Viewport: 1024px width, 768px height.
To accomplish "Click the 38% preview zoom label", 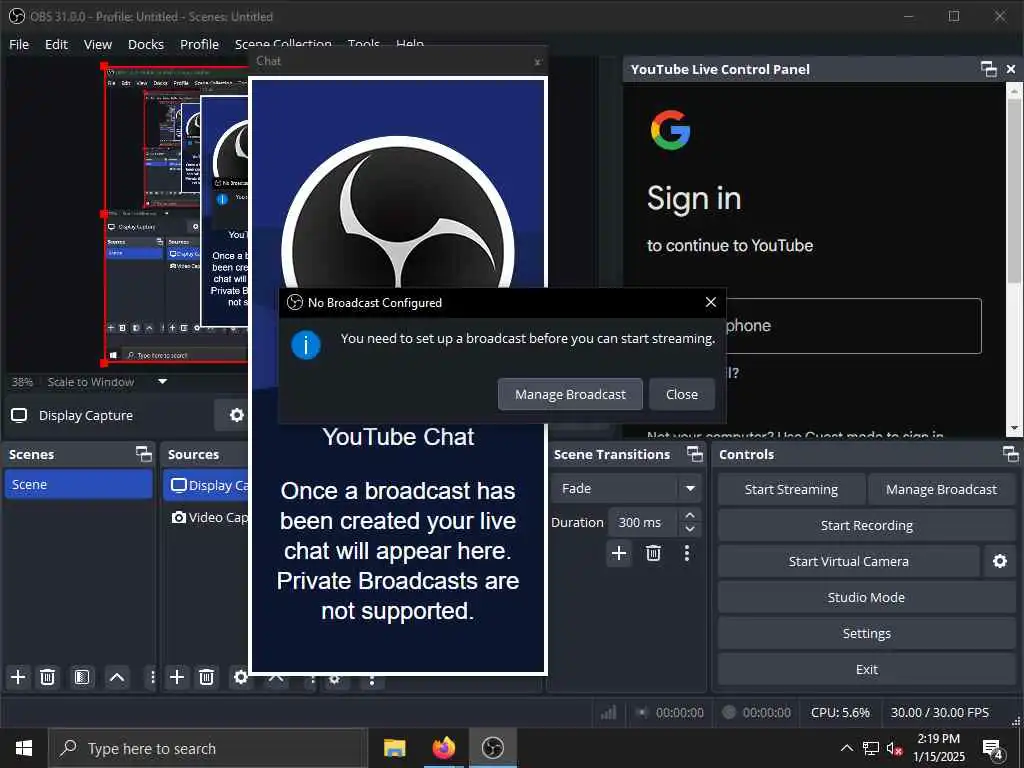I will [22, 381].
